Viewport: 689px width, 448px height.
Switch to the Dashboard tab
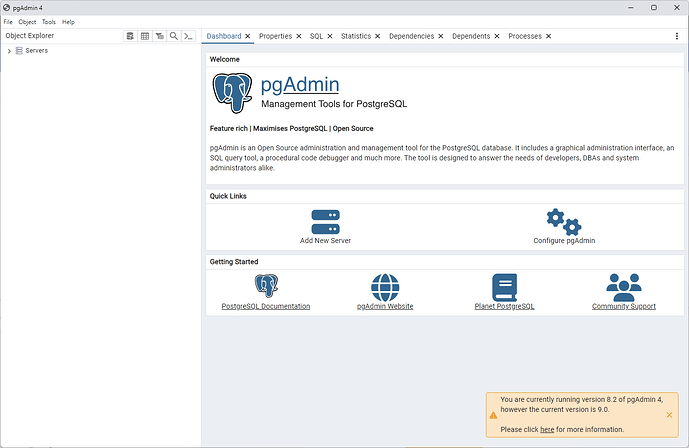224,36
